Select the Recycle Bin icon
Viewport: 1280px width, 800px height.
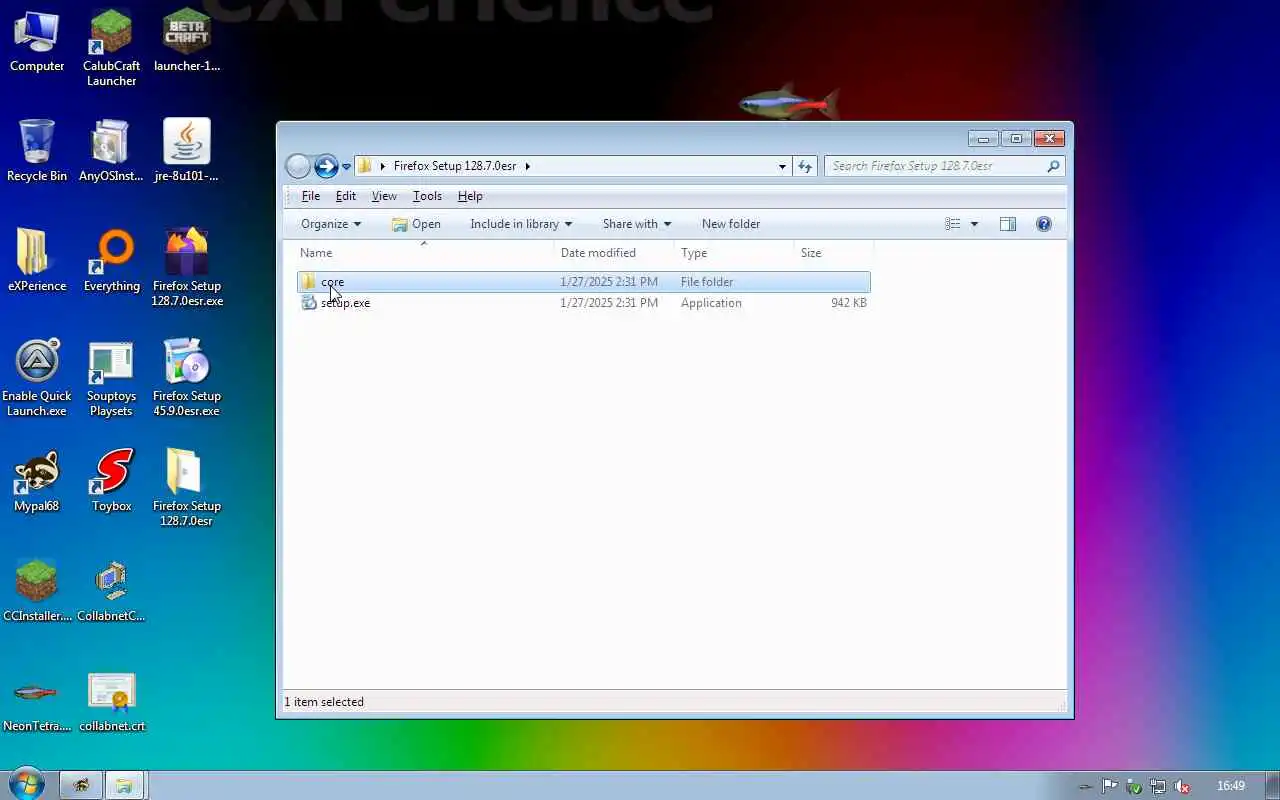tap(37, 152)
